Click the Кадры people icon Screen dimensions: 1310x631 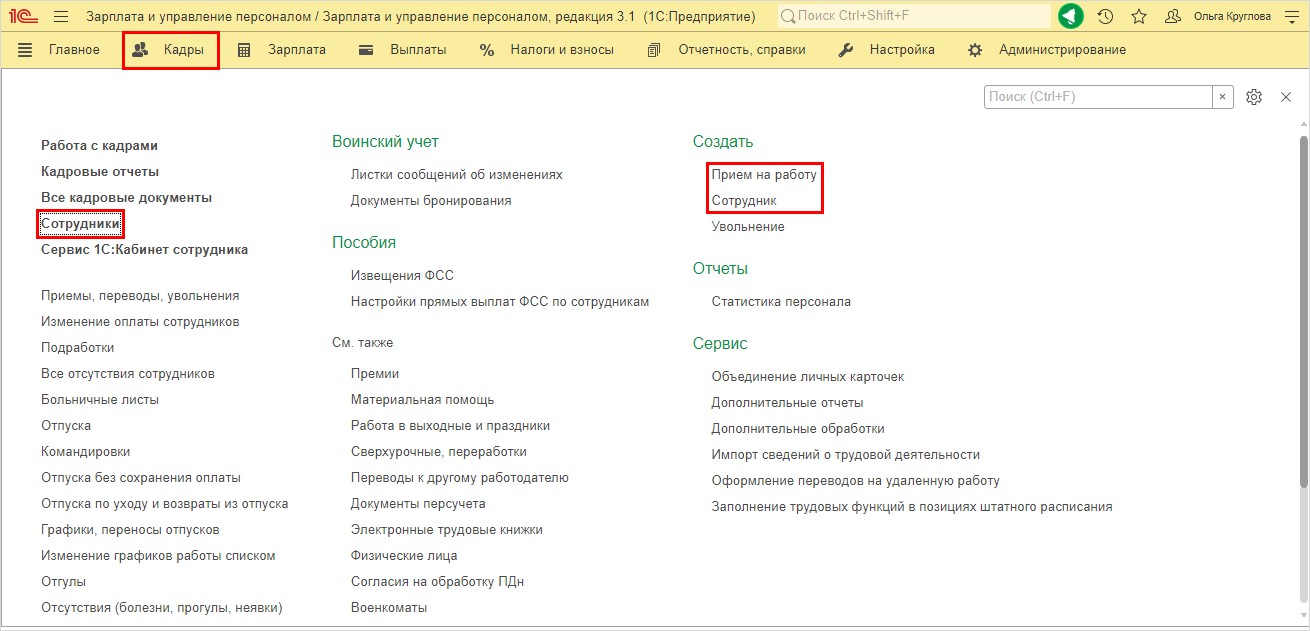pos(140,50)
